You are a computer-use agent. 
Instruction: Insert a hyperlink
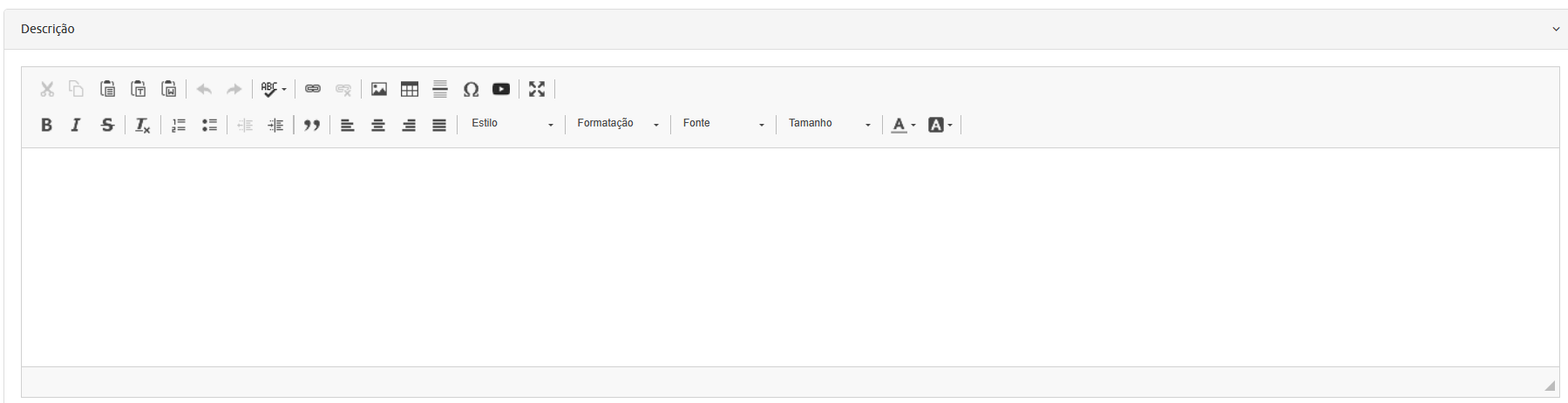coord(313,89)
